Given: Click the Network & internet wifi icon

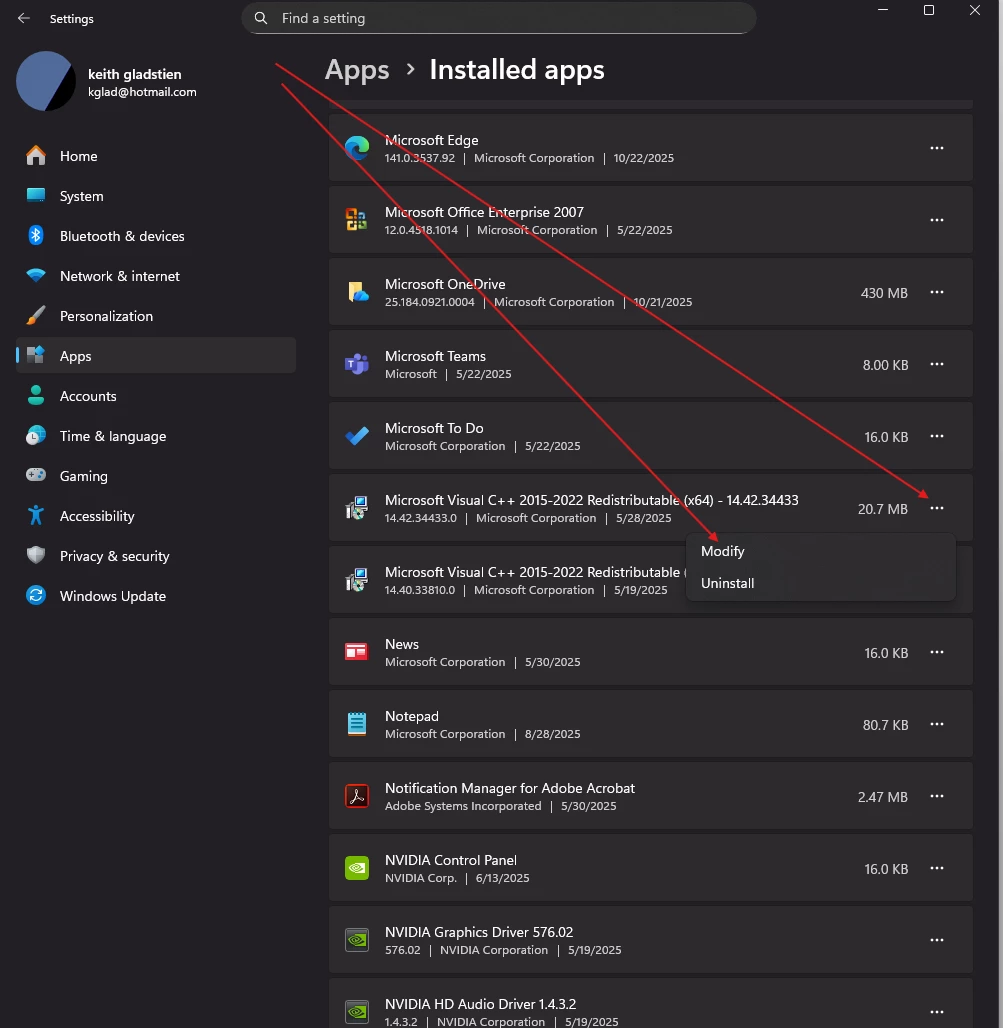Looking at the screenshot, I should (36, 275).
